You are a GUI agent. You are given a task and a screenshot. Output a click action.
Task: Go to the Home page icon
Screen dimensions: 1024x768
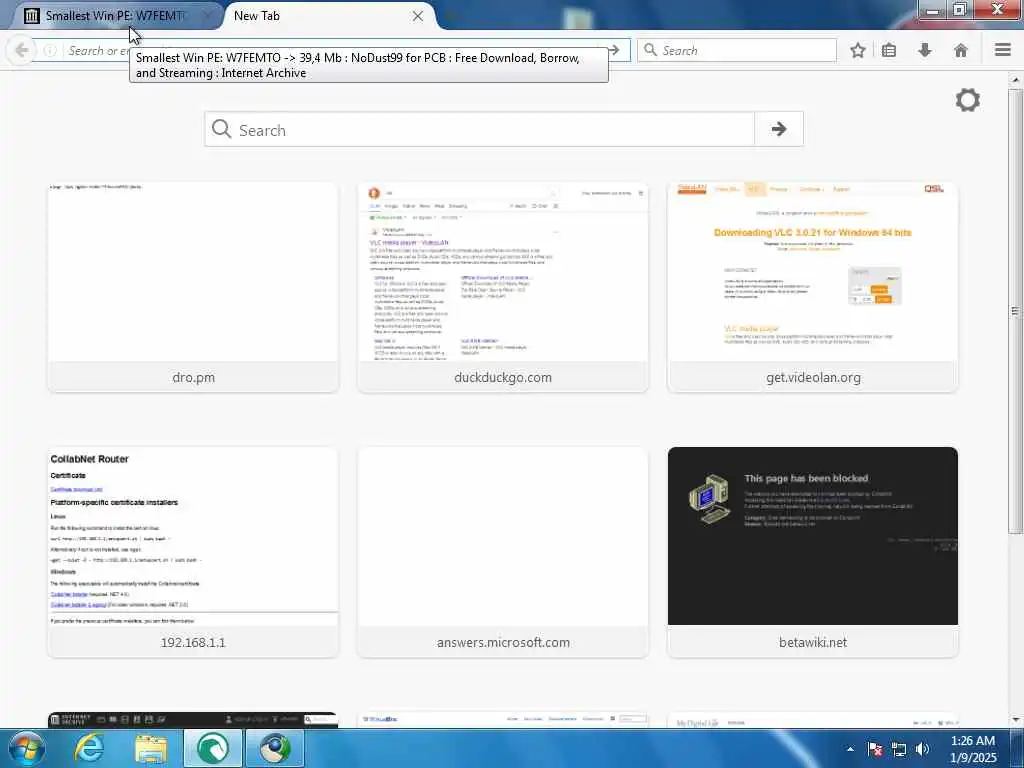click(961, 50)
